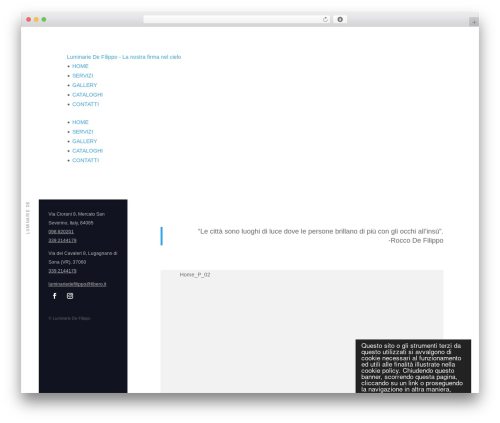Click the cookie policy banner text
The width and height of the screenshot is (500, 423).
click(412, 367)
